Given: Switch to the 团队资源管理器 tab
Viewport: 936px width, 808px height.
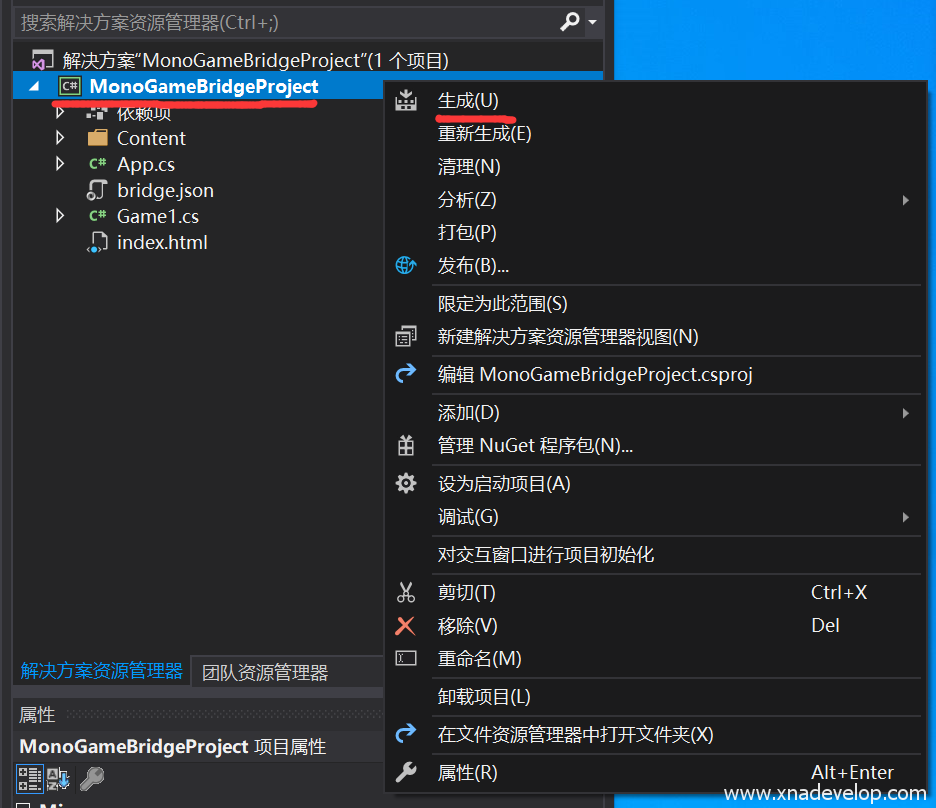Looking at the screenshot, I should pyautogui.click(x=265, y=672).
